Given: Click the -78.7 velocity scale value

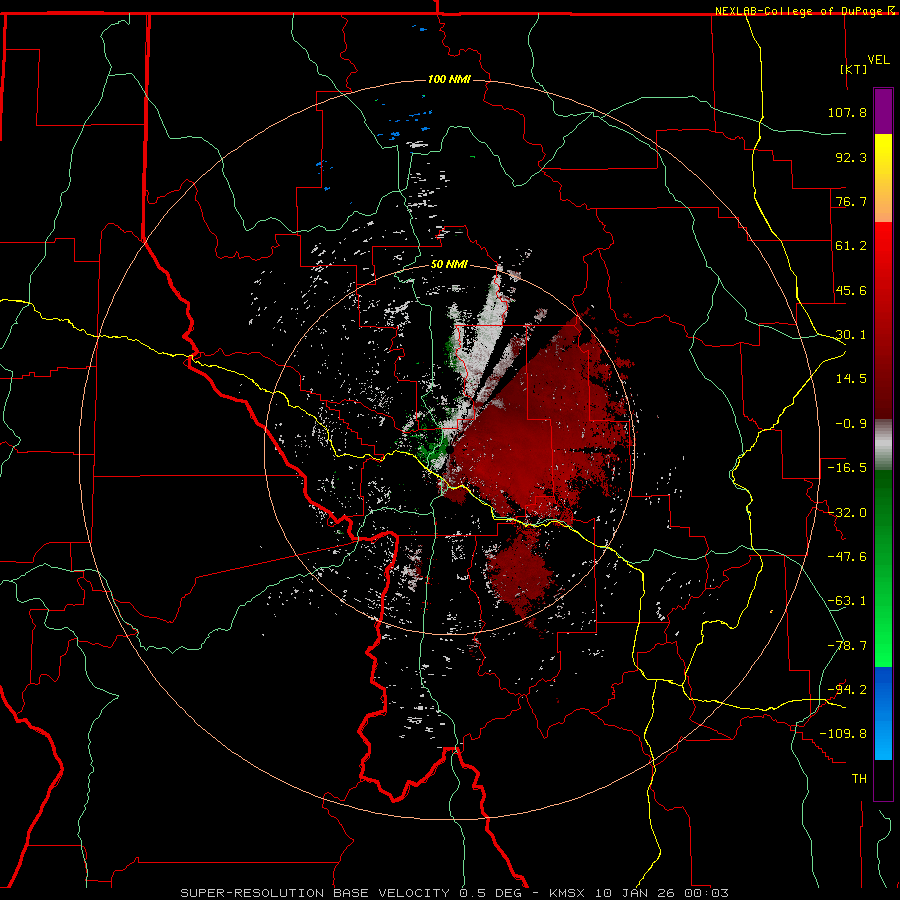Looking at the screenshot, I should pyautogui.click(x=847, y=646).
